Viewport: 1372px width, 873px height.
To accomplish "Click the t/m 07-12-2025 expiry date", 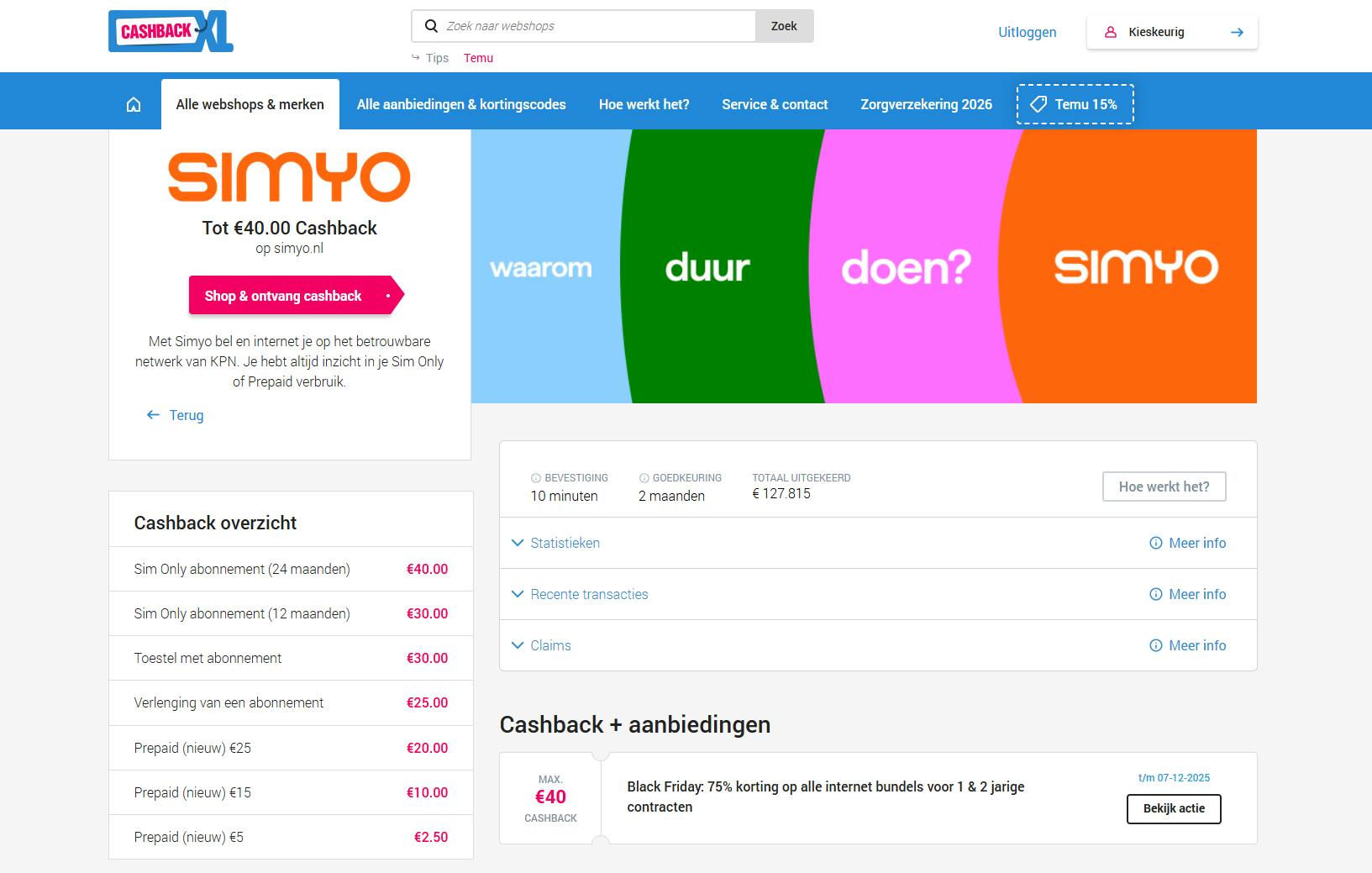I will tap(1174, 777).
